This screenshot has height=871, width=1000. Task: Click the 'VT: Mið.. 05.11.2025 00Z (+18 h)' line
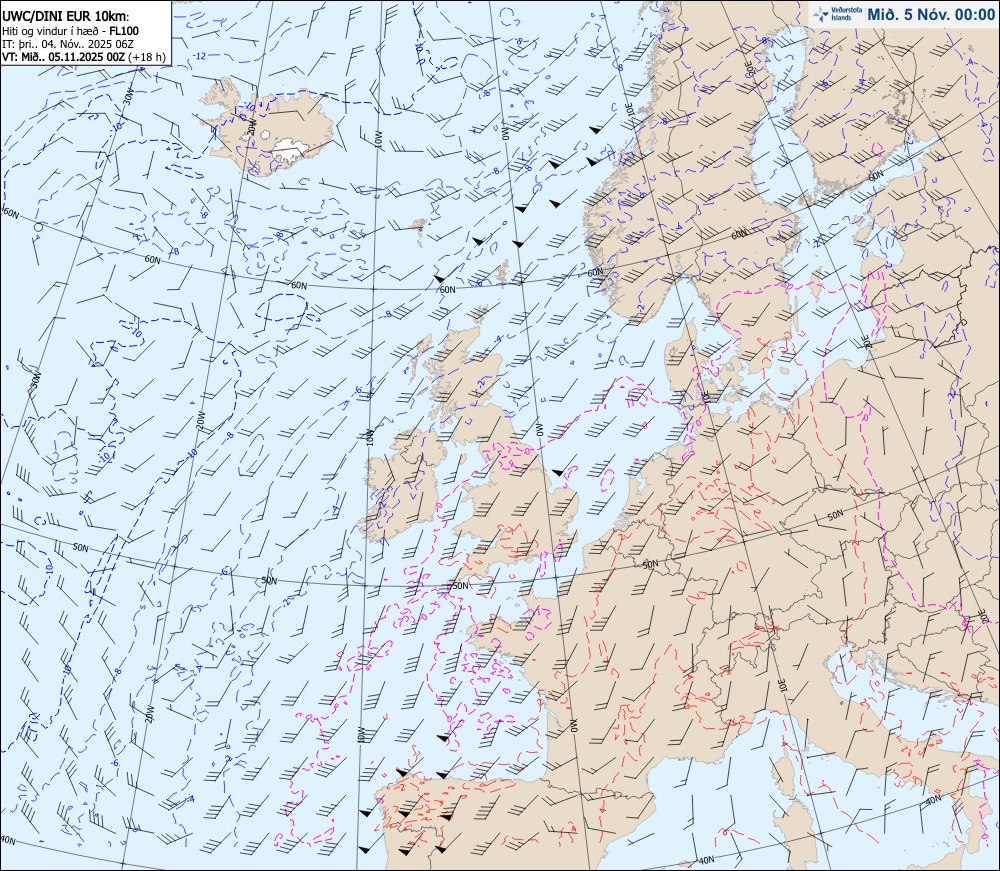pos(84,57)
